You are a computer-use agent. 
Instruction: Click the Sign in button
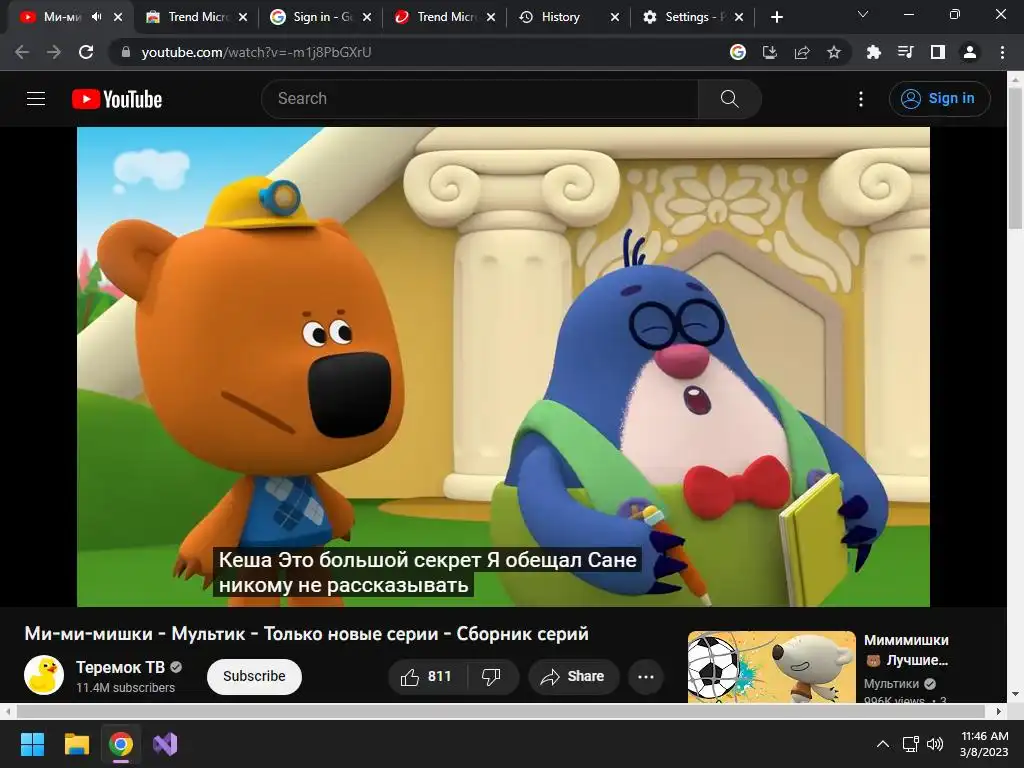point(939,99)
